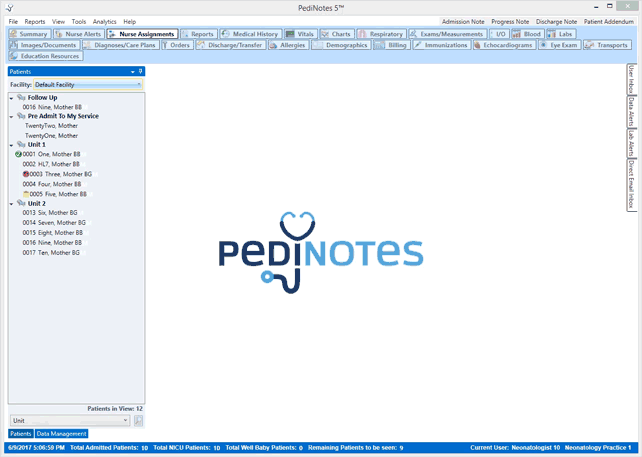
Task: Select patient 0014 Seven, Mother BG
Action: (x=54, y=223)
